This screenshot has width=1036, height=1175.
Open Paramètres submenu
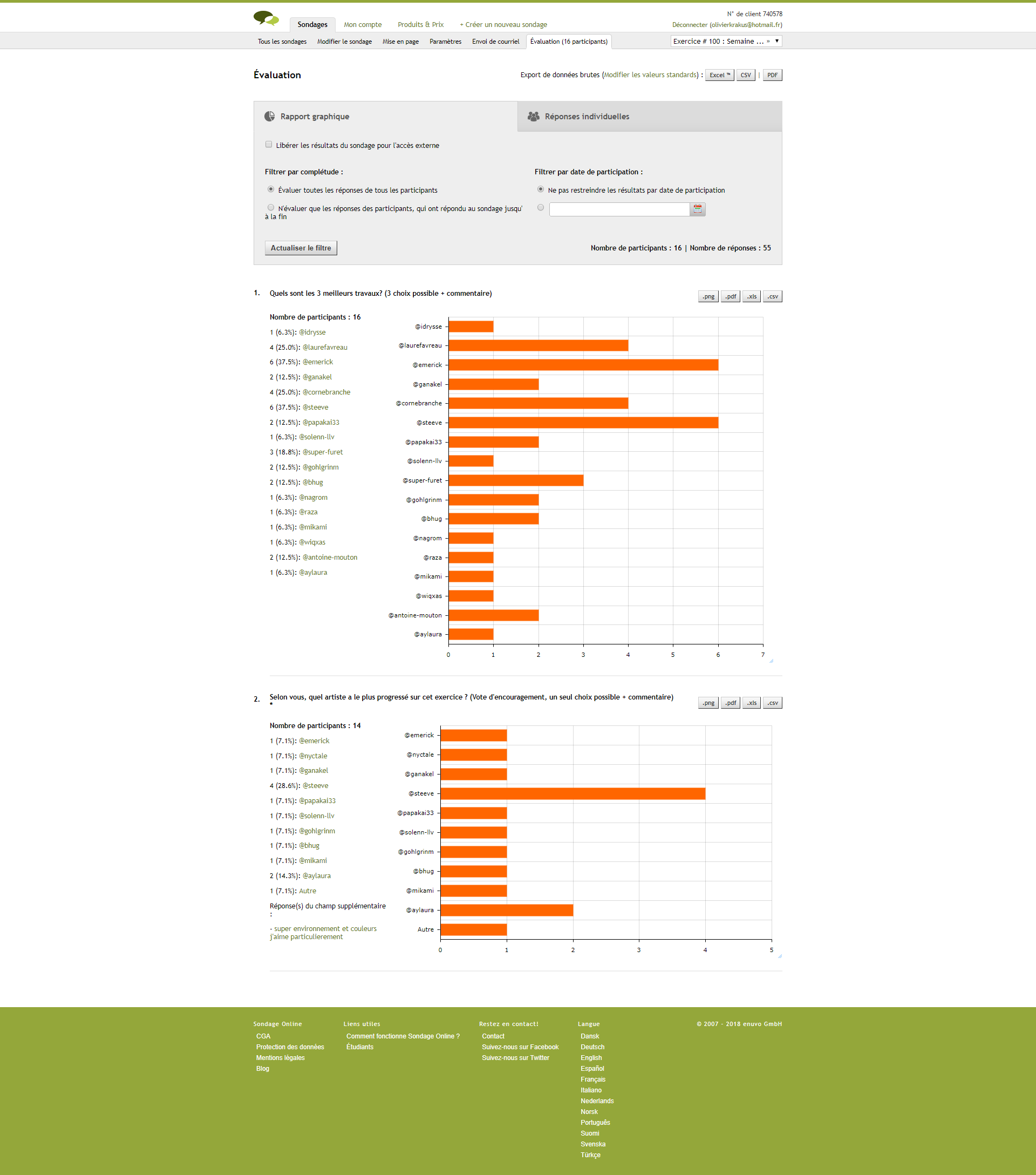click(x=445, y=42)
